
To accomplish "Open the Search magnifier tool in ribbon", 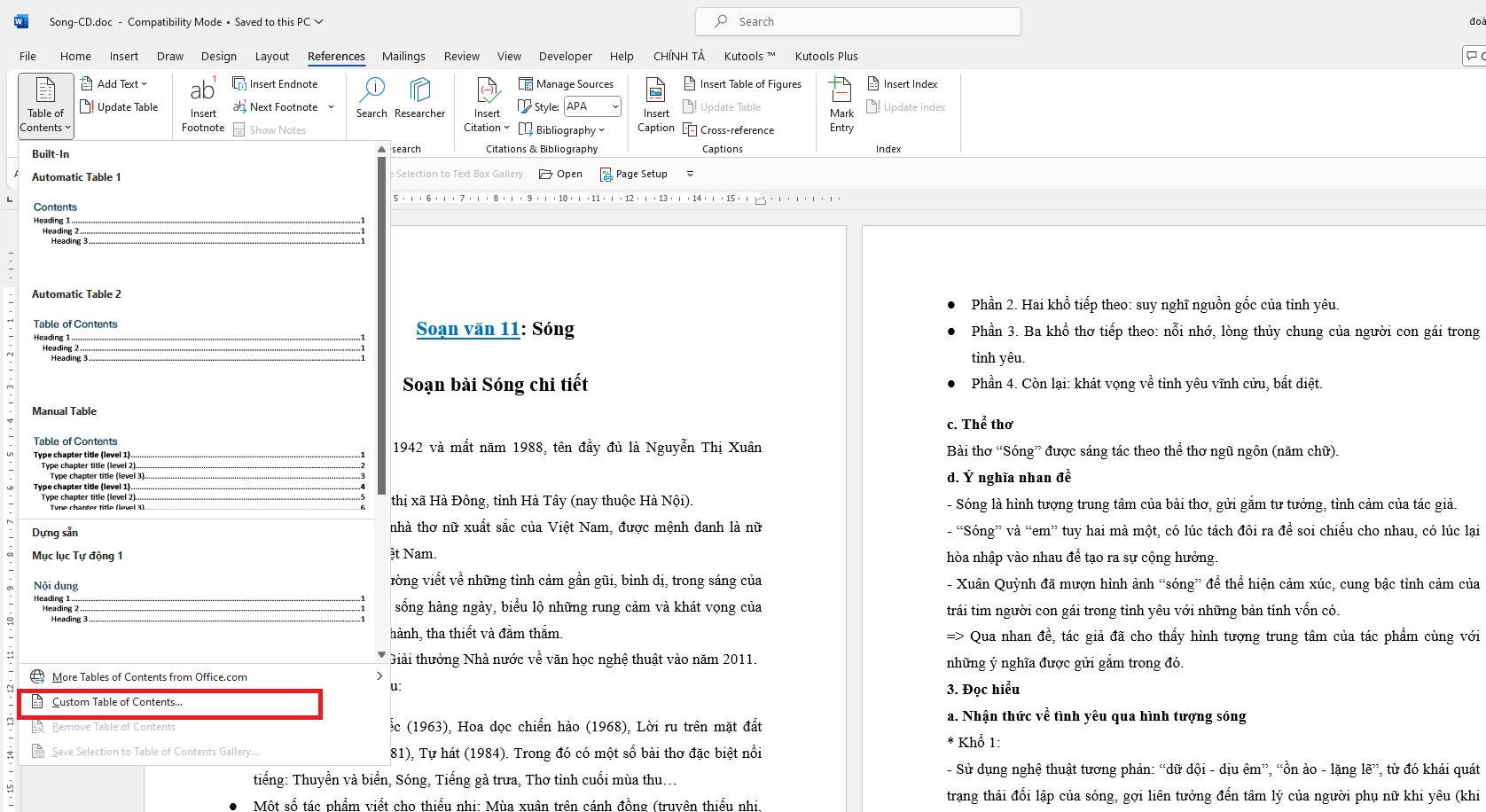I will pos(371,98).
